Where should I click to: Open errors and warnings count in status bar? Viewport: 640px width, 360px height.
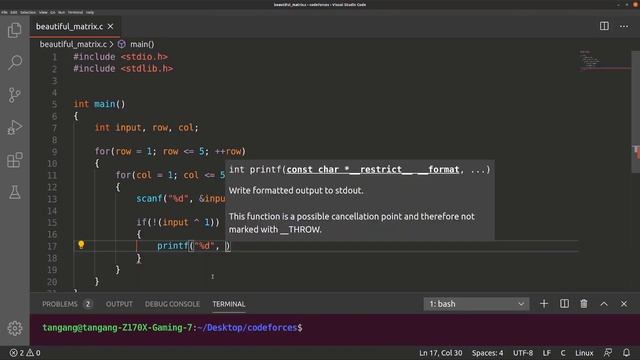(25, 353)
